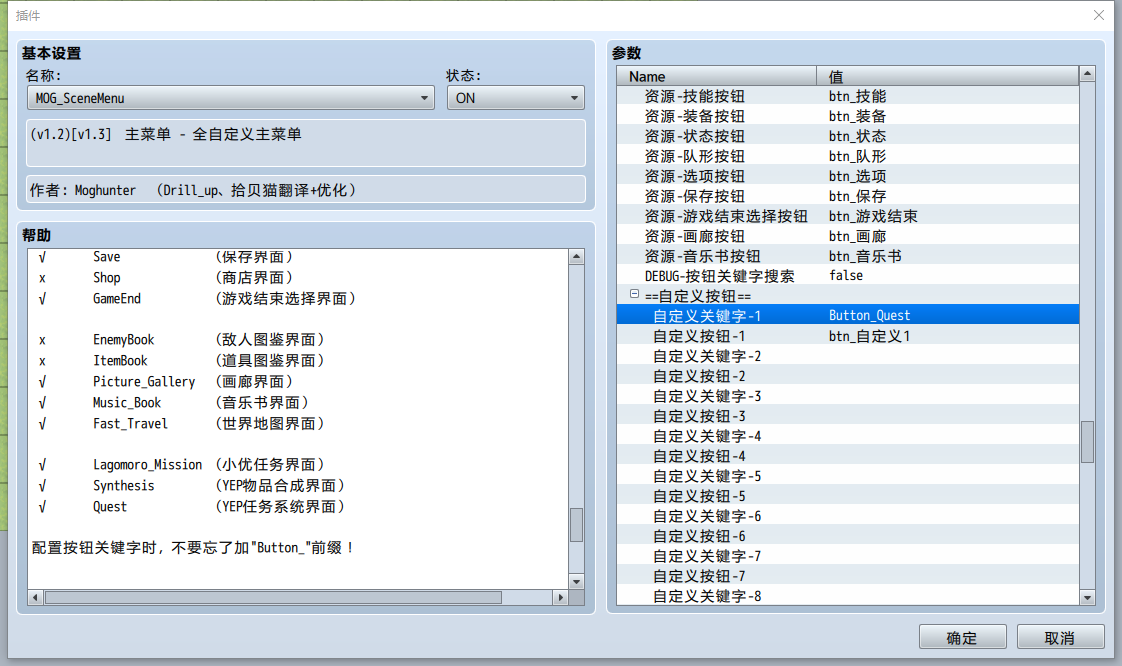Screen dimensions: 1122x666
Task: Select the 自定义按钮-5 row
Action: [848, 496]
